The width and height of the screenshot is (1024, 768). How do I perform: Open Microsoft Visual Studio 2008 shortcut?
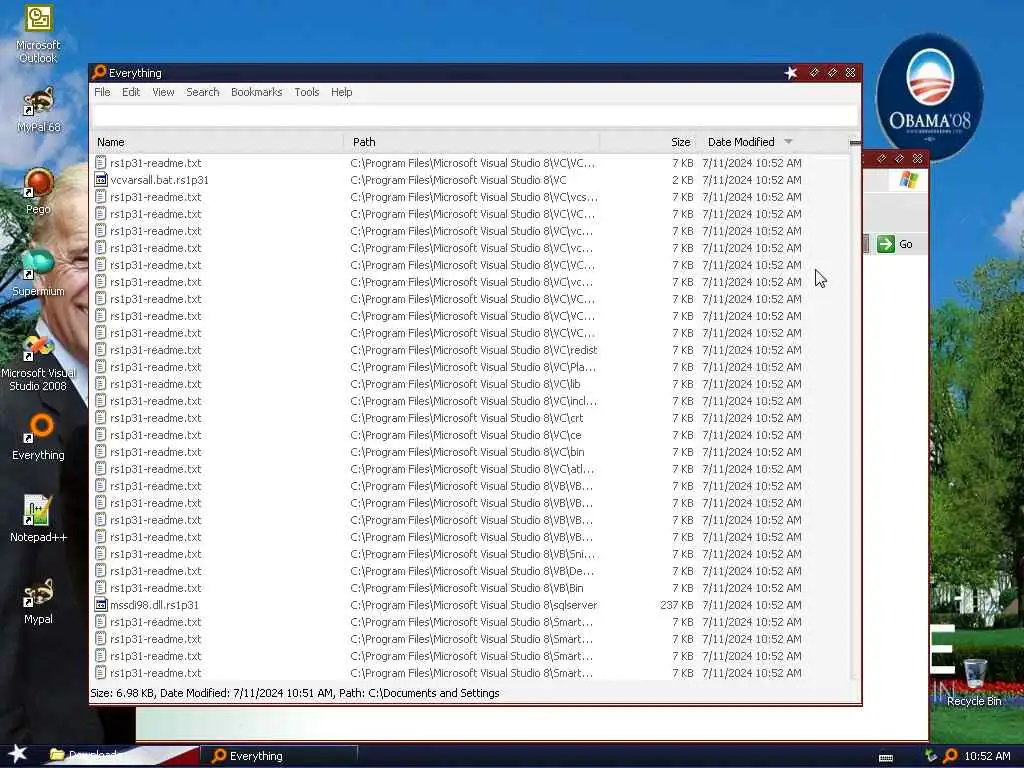point(38,362)
